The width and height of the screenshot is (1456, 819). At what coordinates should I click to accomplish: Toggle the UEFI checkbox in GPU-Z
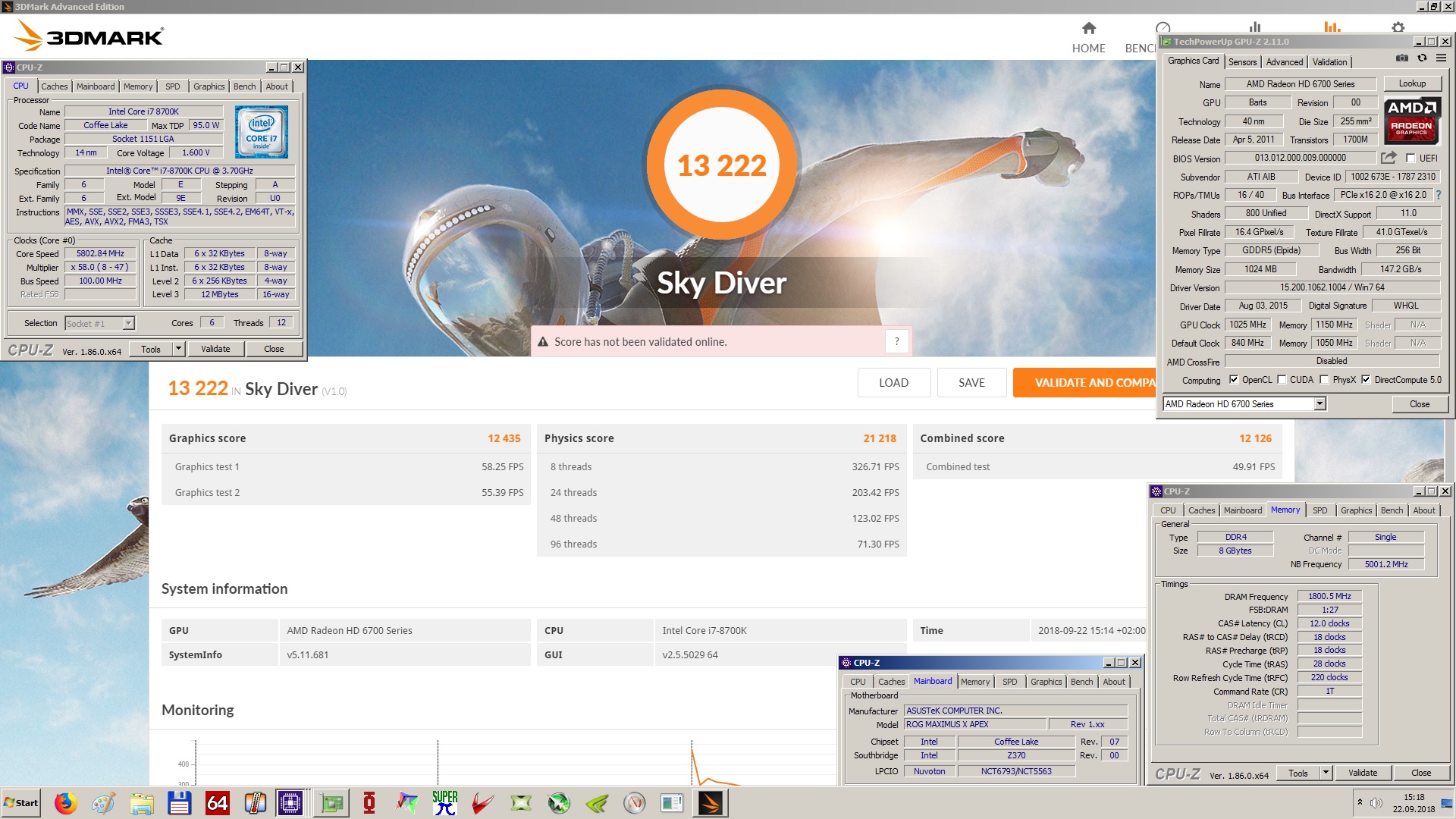(1410, 158)
